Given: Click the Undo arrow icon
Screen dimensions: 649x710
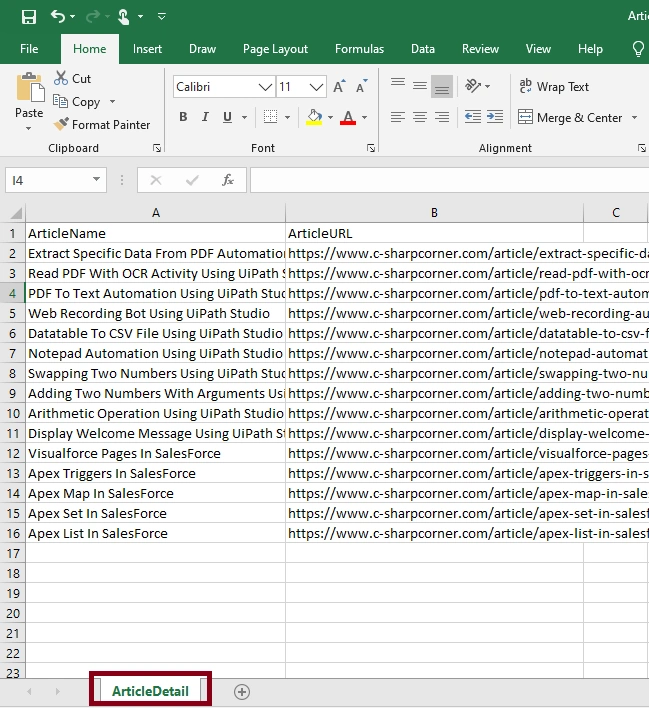Looking at the screenshot, I should coord(58,17).
